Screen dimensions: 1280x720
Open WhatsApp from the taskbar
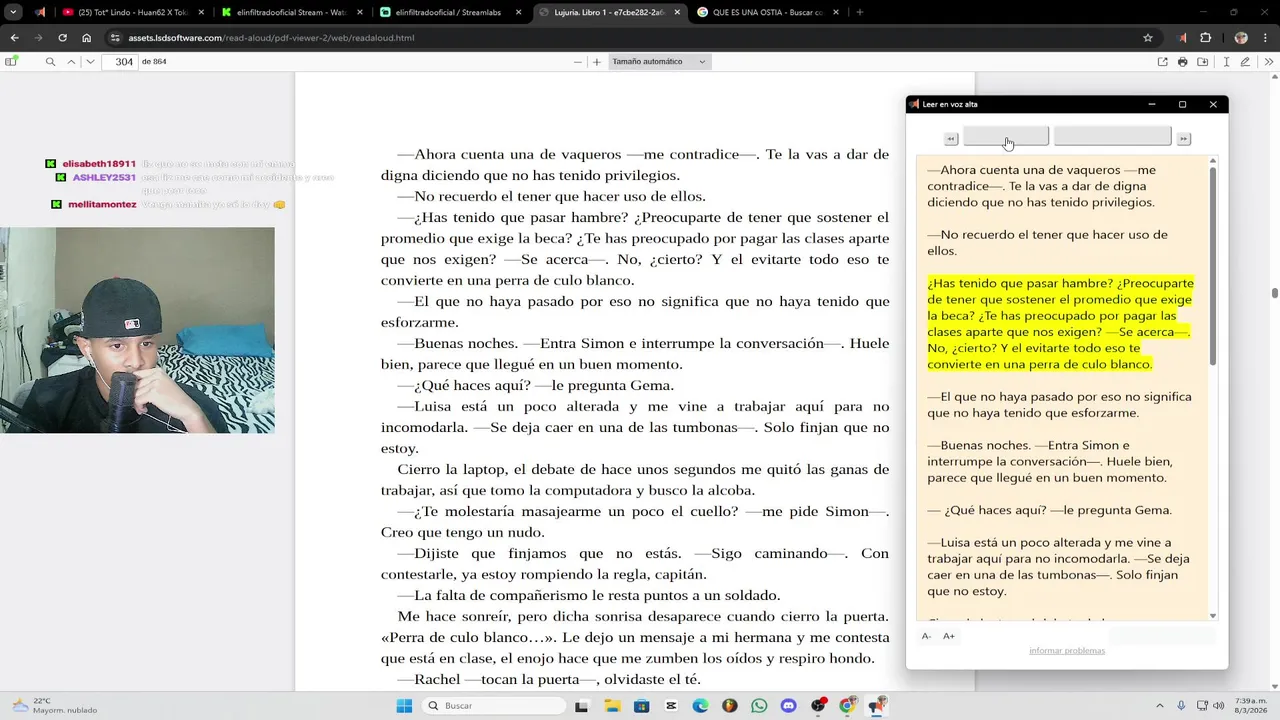(759, 706)
